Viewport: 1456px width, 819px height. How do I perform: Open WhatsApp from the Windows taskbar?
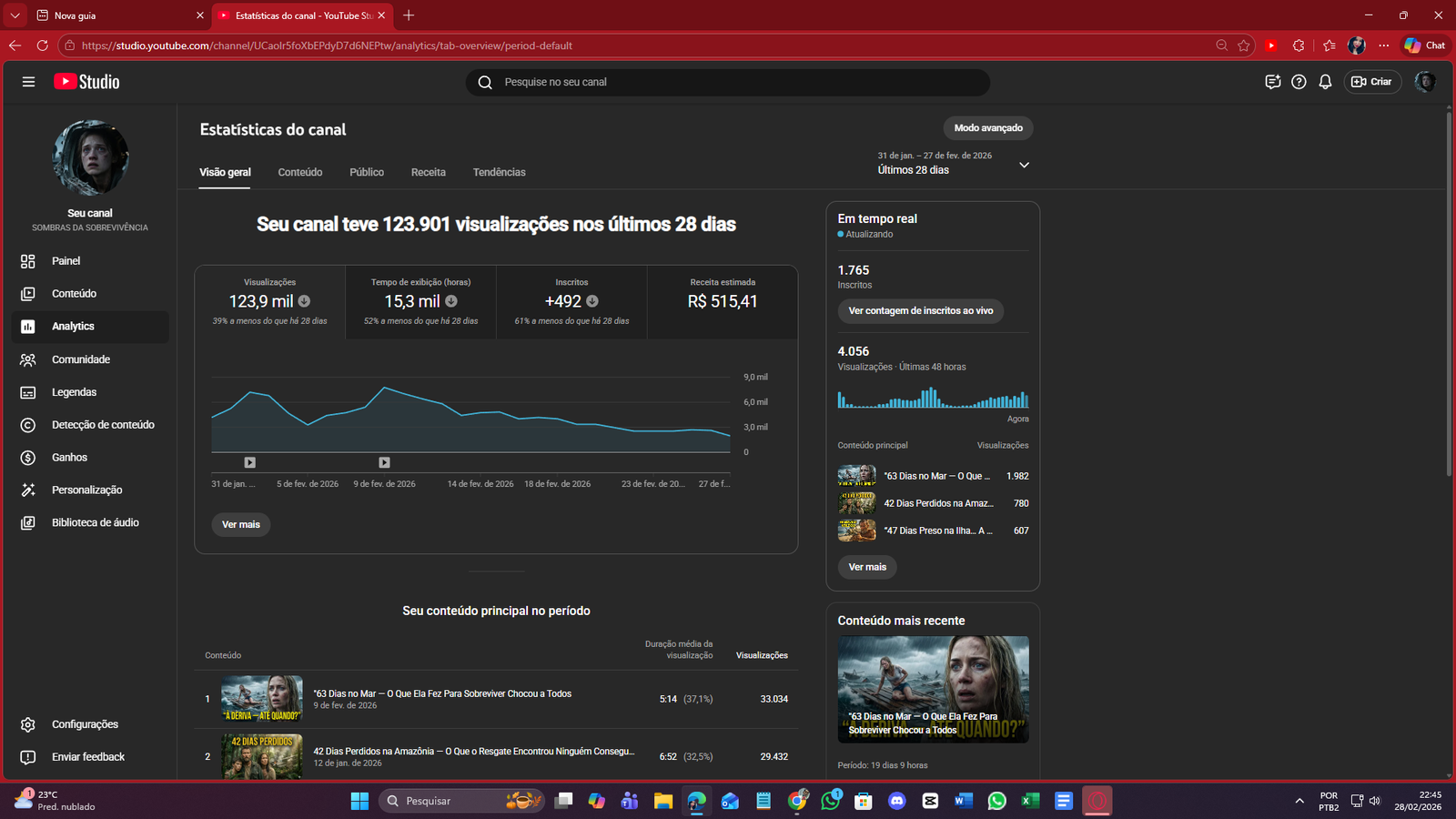point(996,801)
